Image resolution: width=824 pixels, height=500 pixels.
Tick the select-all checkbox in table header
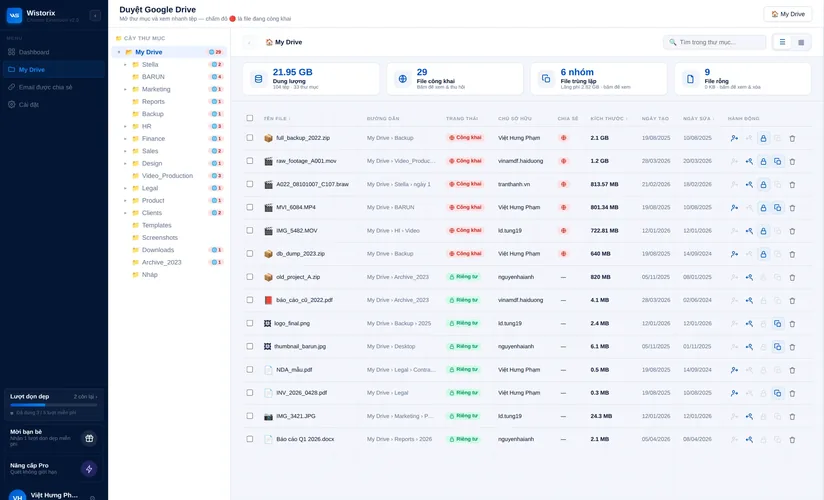tap(250, 118)
